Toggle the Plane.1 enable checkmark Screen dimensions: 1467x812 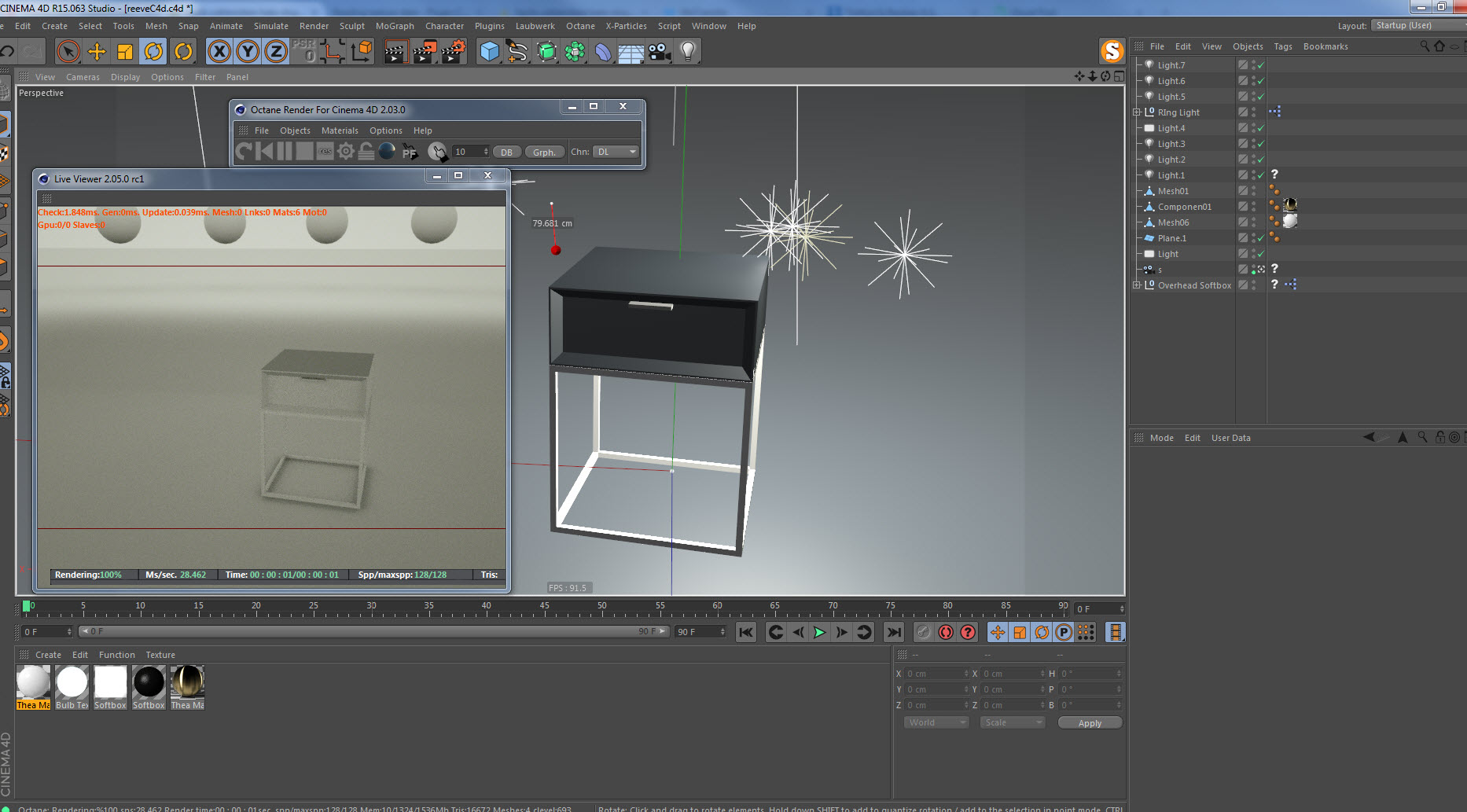tap(1261, 238)
